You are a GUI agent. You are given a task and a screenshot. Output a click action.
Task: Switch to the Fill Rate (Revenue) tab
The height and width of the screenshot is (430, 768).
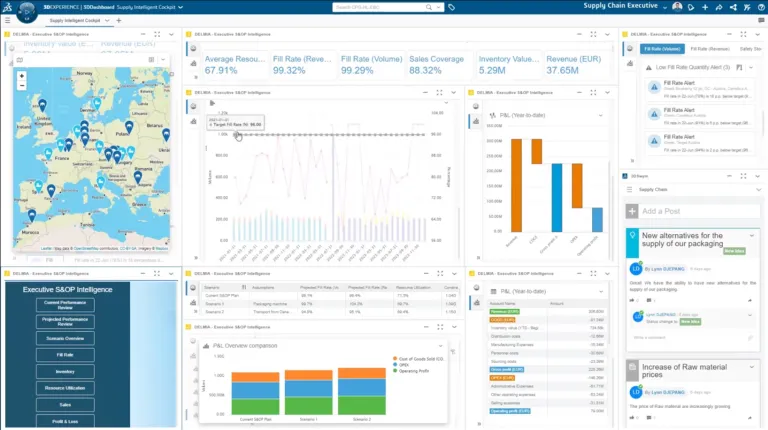click(710, 49)
